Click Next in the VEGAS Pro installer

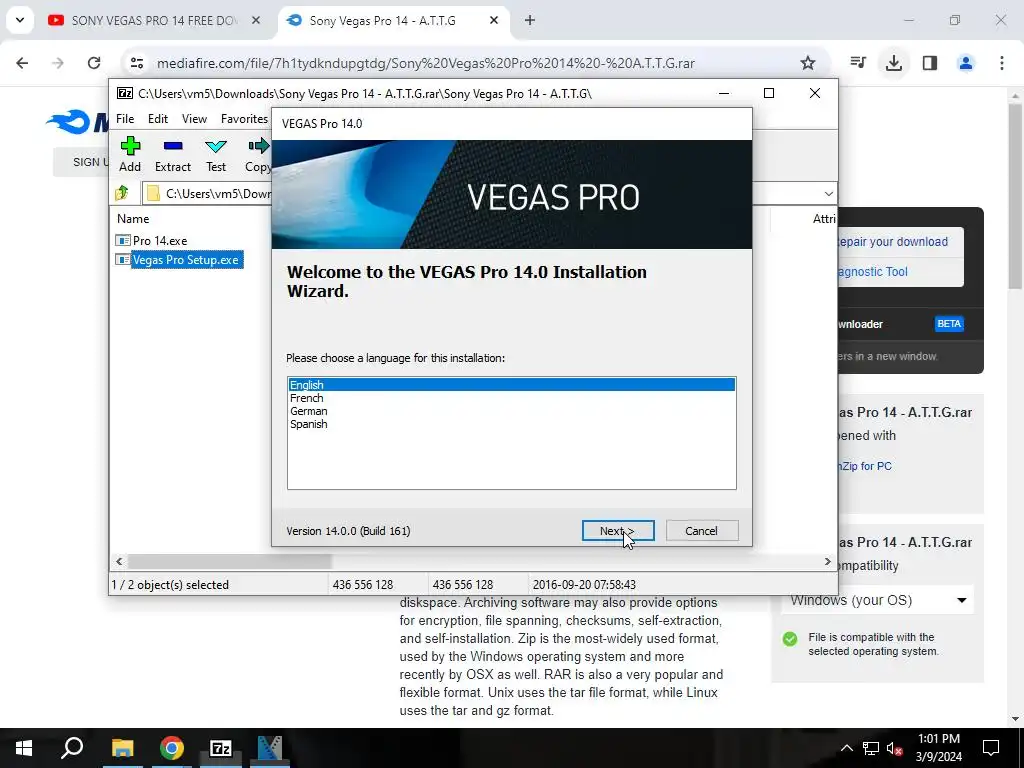pos(618,531)
